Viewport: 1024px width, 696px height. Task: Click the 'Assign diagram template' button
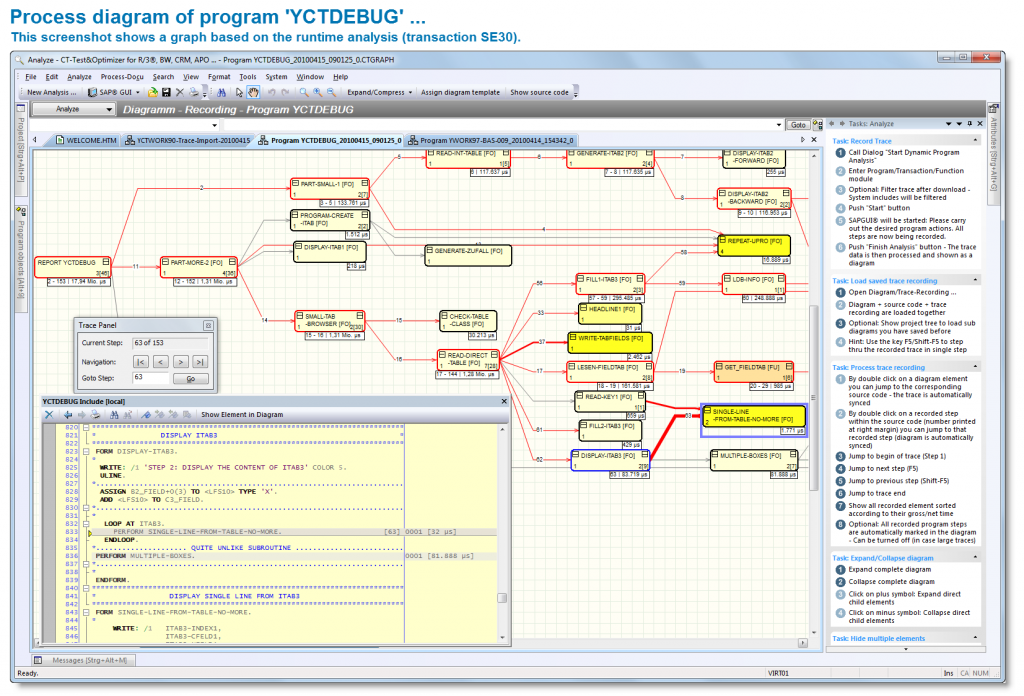[x=461, y=91]
